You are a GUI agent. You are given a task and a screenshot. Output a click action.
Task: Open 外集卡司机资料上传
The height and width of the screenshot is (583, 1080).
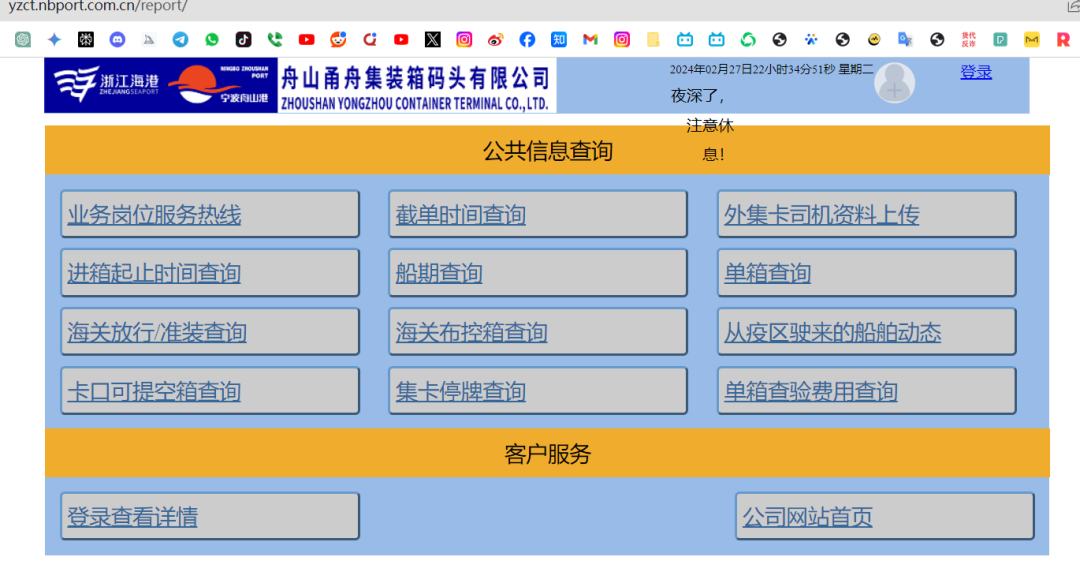820,213
